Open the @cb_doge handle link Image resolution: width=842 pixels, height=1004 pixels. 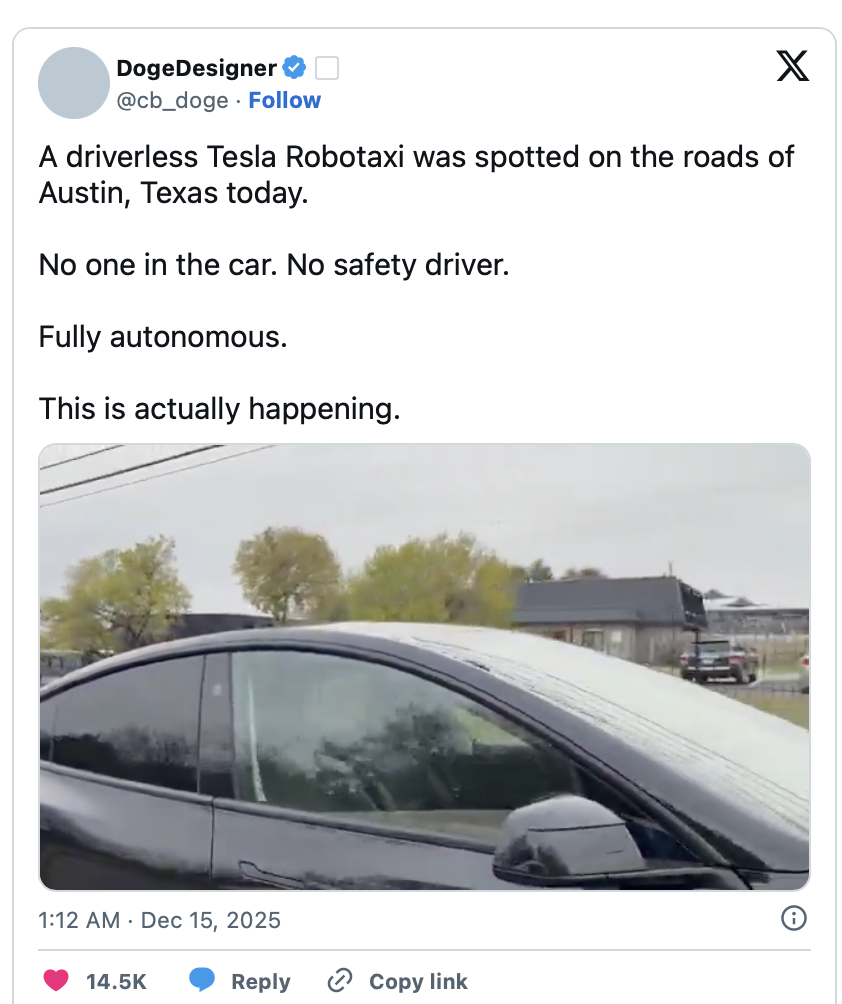click(x=173, y=100)
